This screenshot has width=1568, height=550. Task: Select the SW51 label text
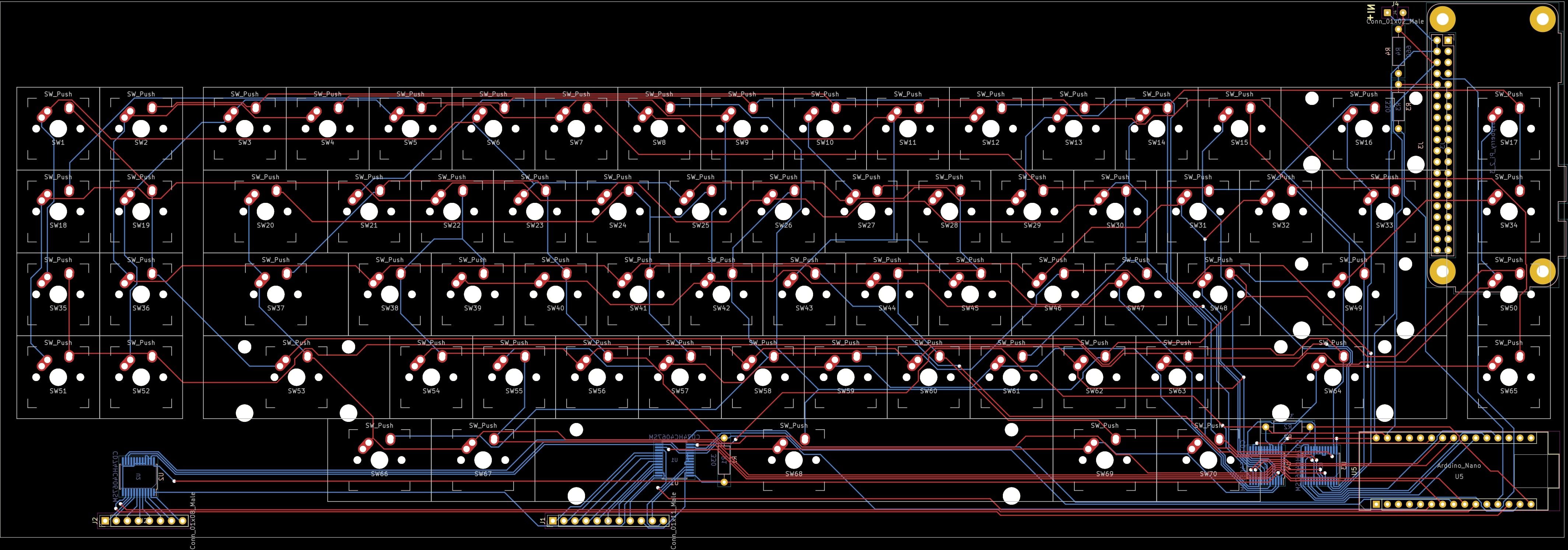tap(58, 391)
